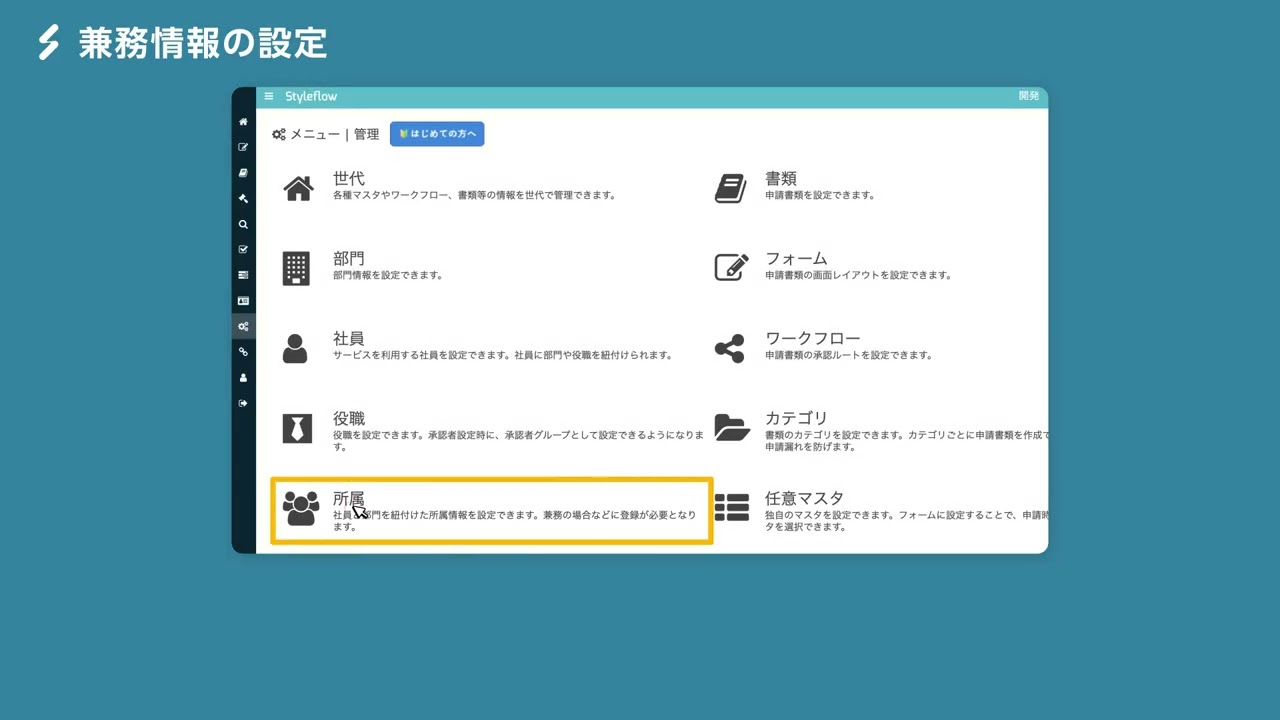Open the hamburger menu beside Styleflow
The height and width of the screenshot is (720, 1280).
click(x=269, y=96)
